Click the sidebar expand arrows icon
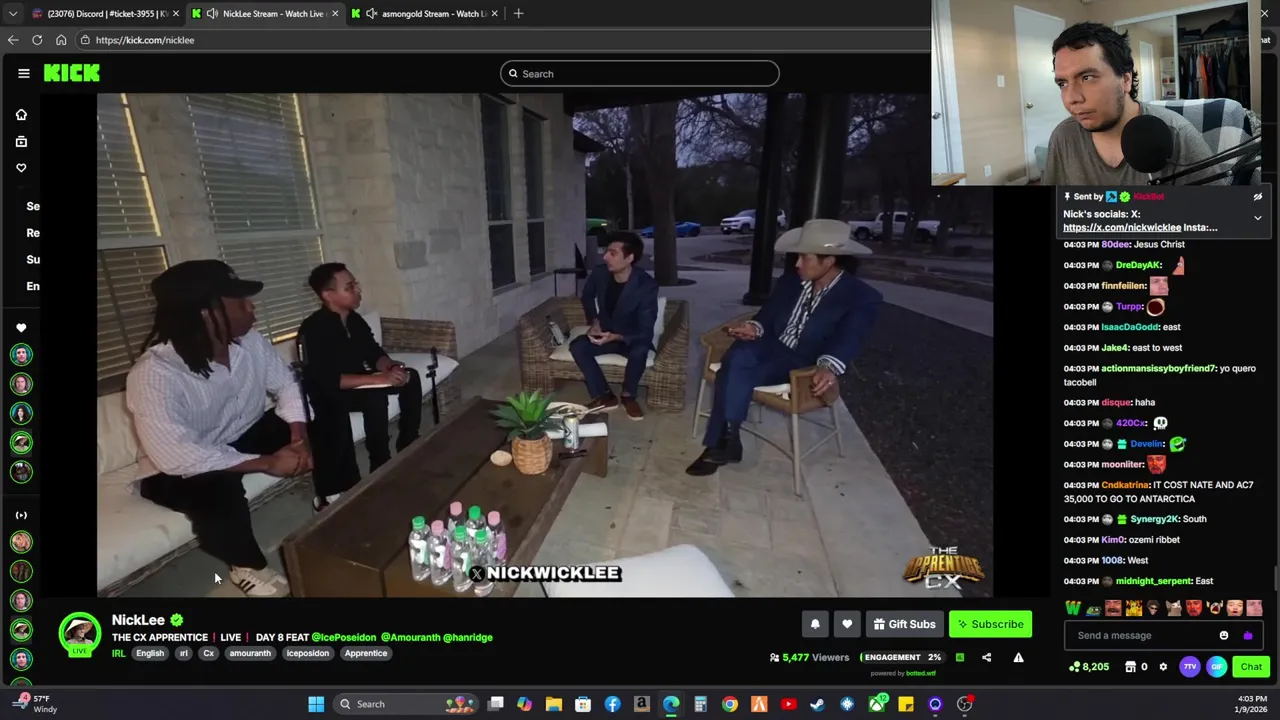1280x720 pixels. pyautogui.click(x=21, y=515)
